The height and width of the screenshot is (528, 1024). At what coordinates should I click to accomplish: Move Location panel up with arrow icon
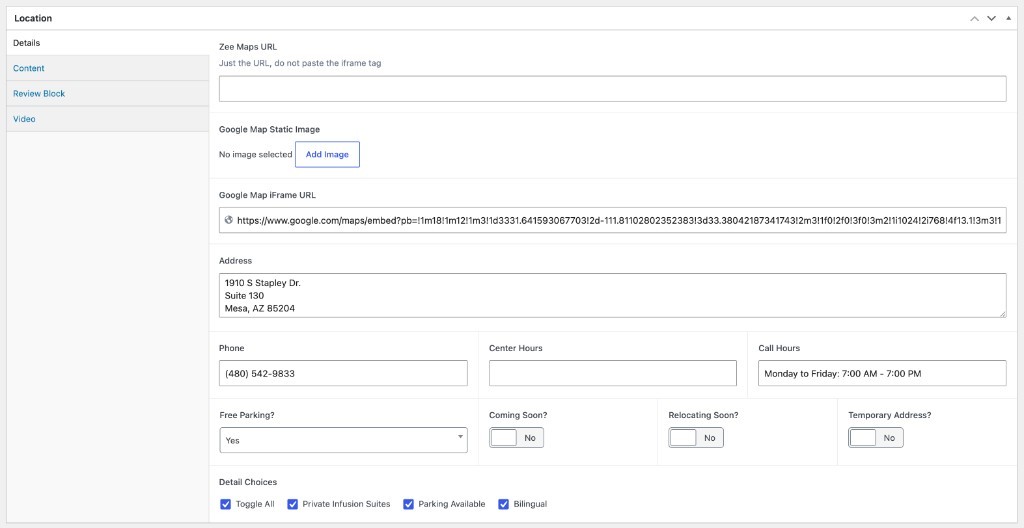pos(974,18)
